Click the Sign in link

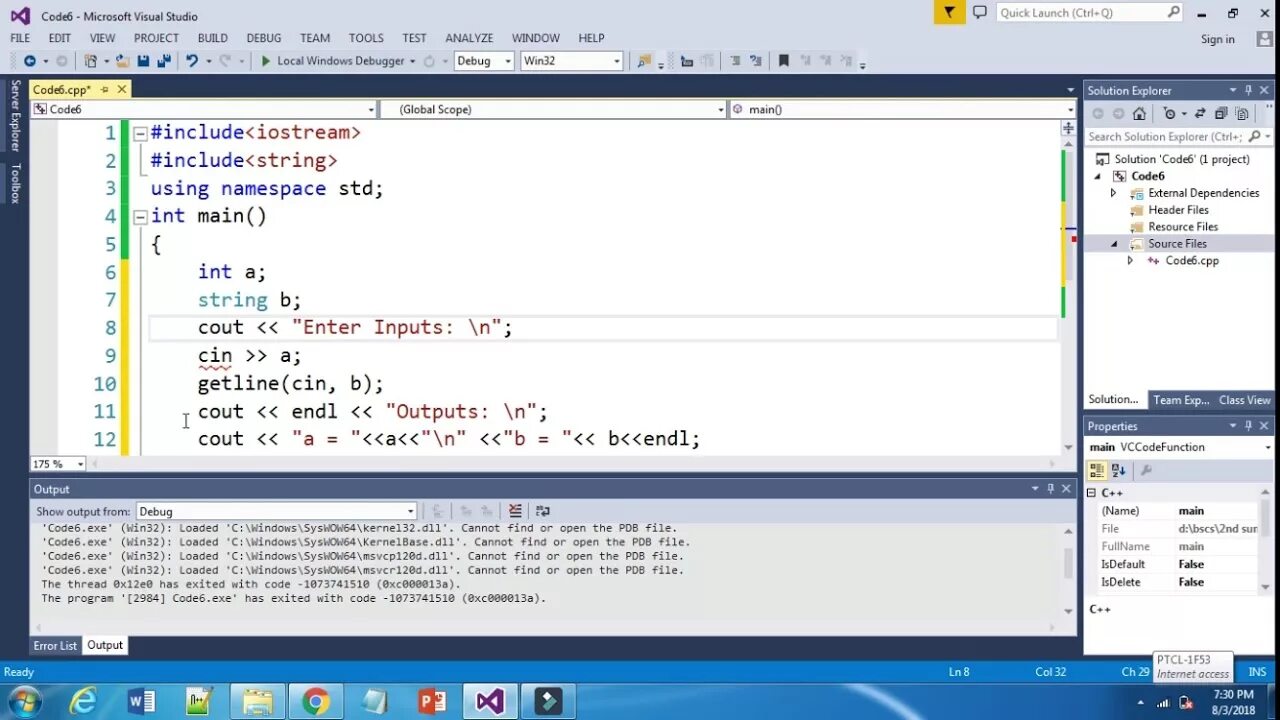(1217, 39)
